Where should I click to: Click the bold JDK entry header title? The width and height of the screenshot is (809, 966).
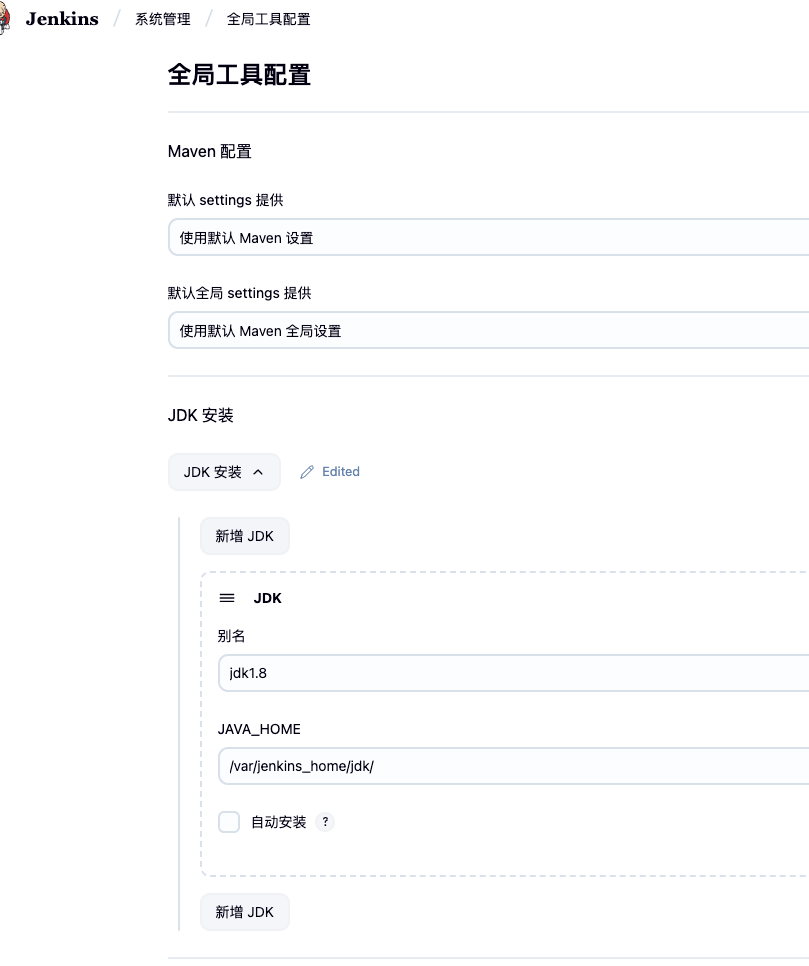[x=267, y=598]
